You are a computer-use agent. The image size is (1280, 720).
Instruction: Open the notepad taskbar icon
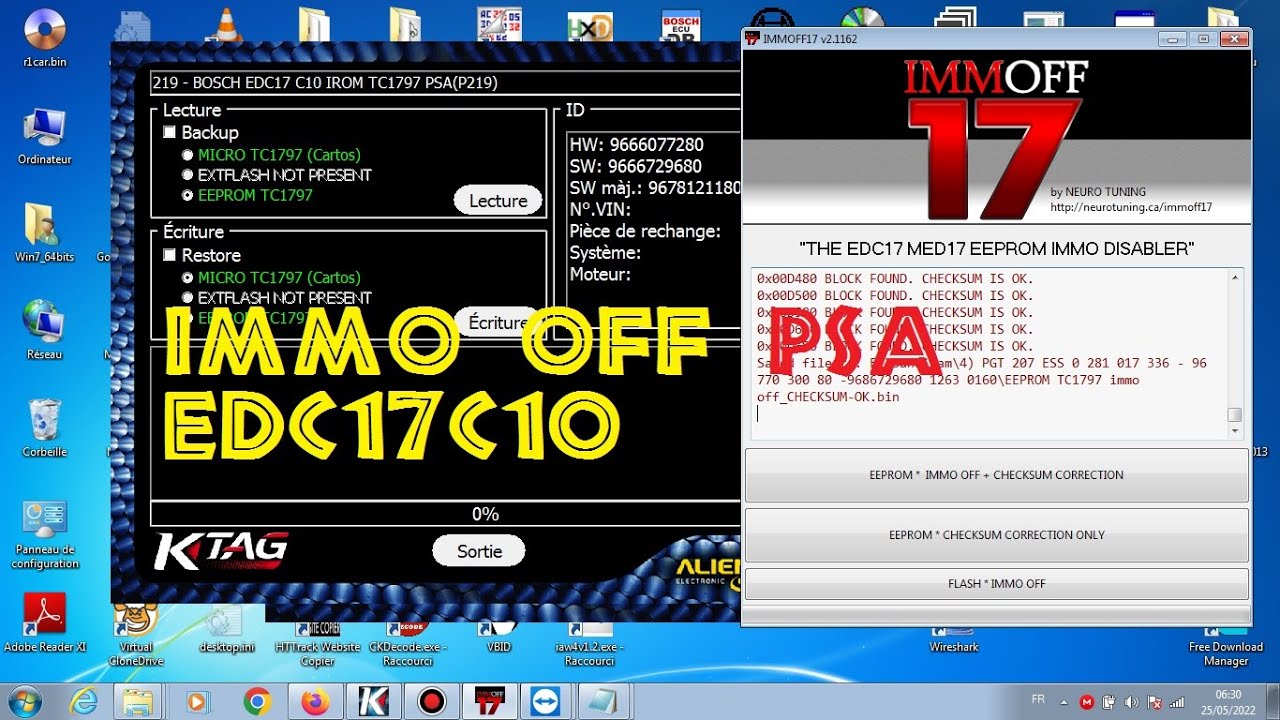[x=603, y=701]
